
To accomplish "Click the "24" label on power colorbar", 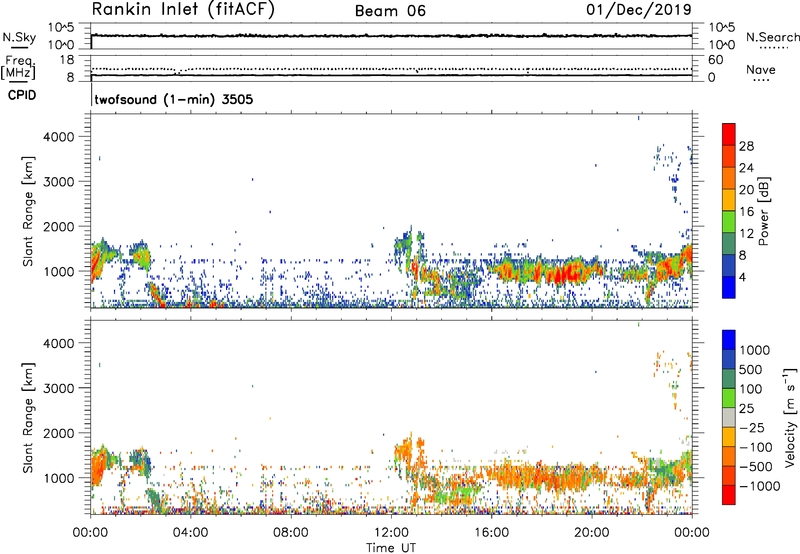I will [x=746, y=168].
